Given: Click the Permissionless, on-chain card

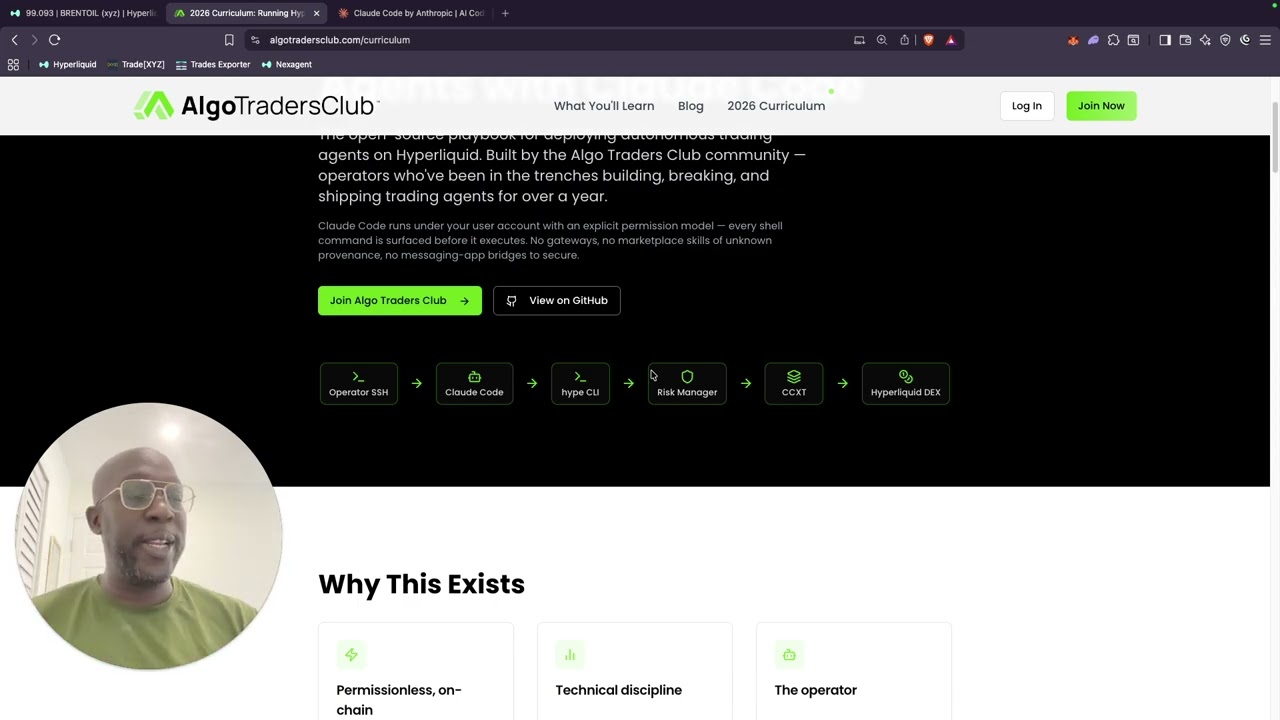Looking at the screenshot, I should (416, 671).
